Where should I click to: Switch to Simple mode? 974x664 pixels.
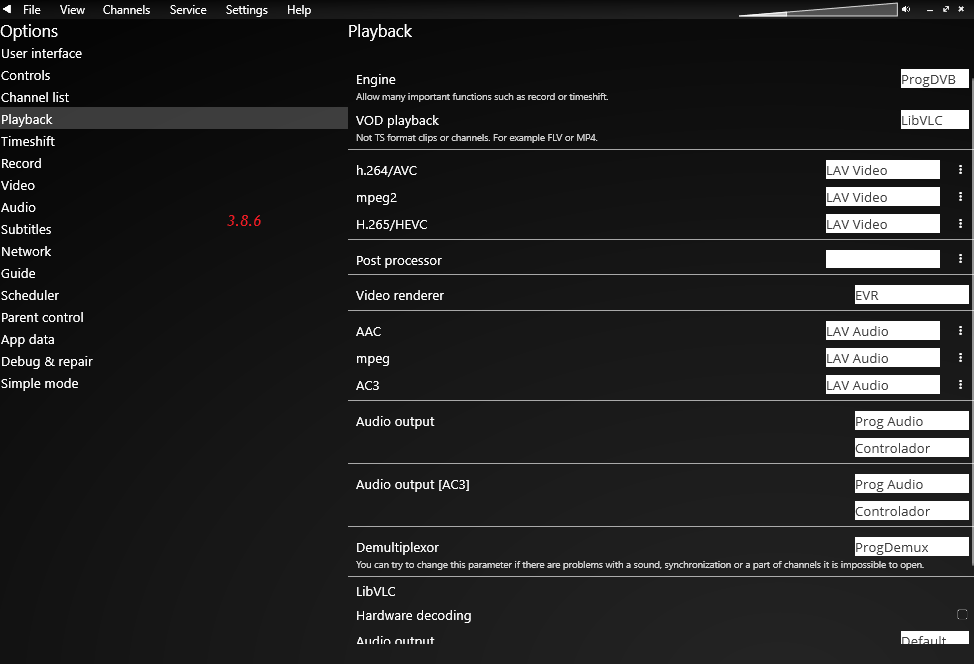pos(39,383)
